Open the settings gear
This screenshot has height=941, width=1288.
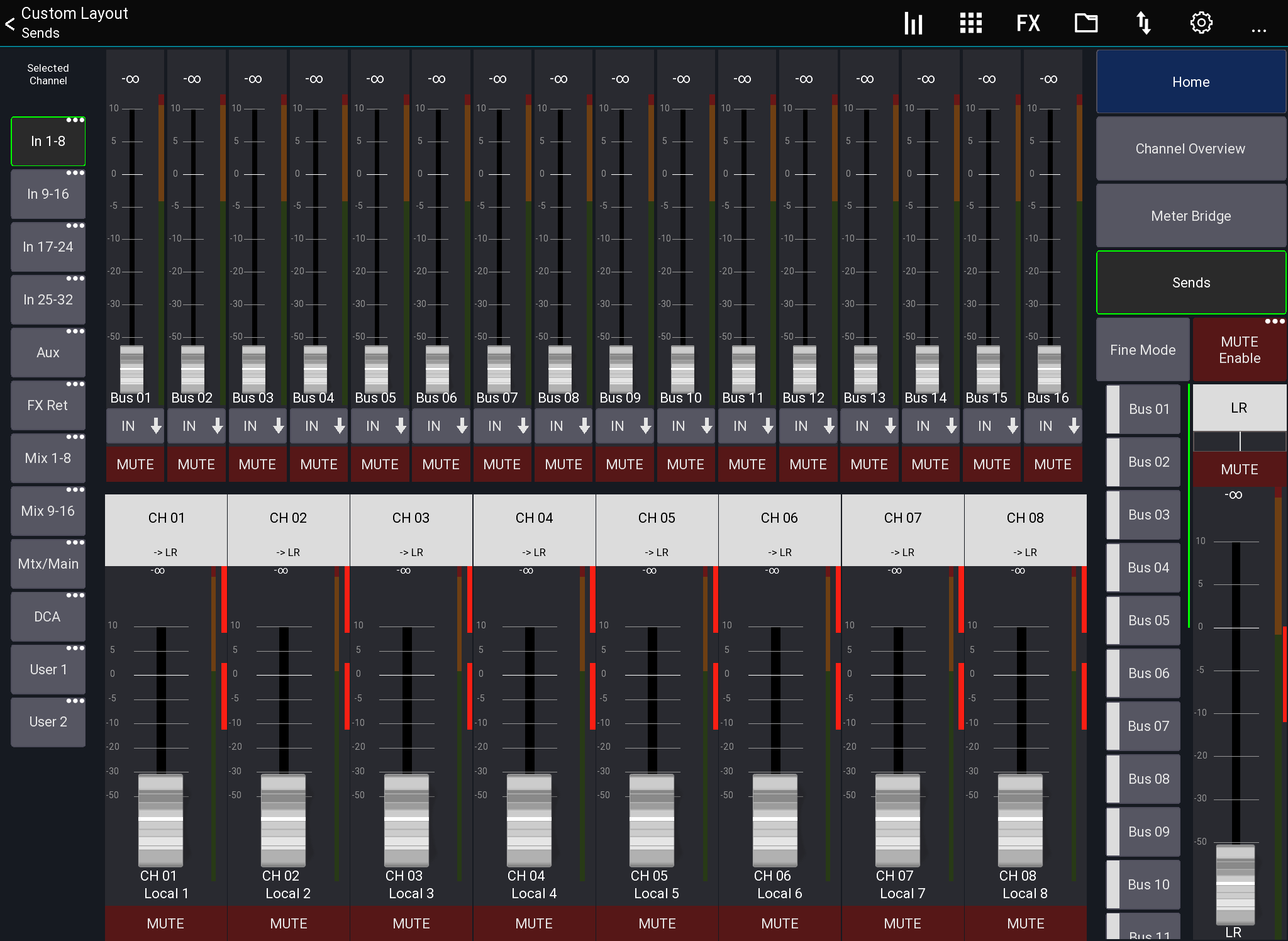[1201, 23]
